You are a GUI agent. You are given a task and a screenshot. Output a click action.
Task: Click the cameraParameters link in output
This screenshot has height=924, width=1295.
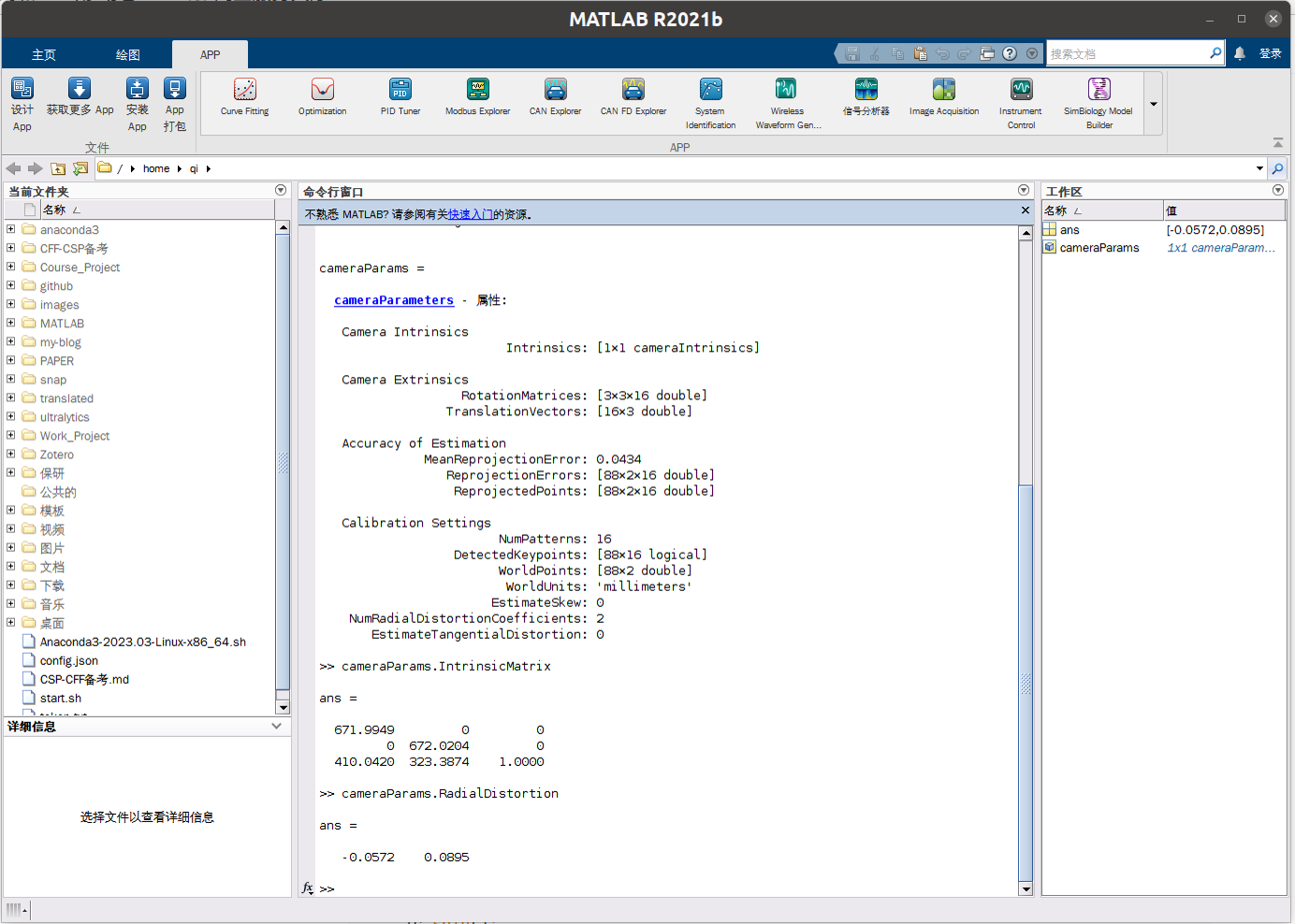(393, 300)
